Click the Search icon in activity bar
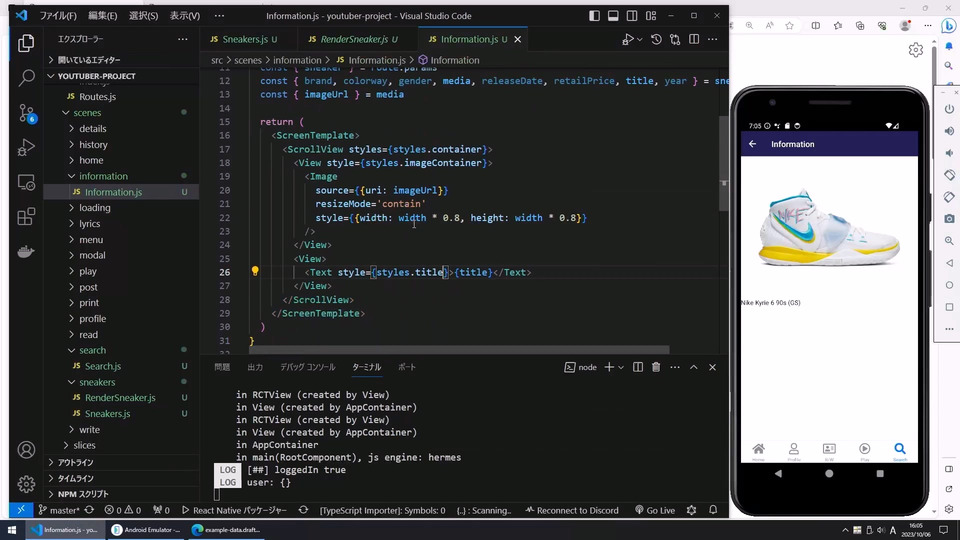 [27, 78]
